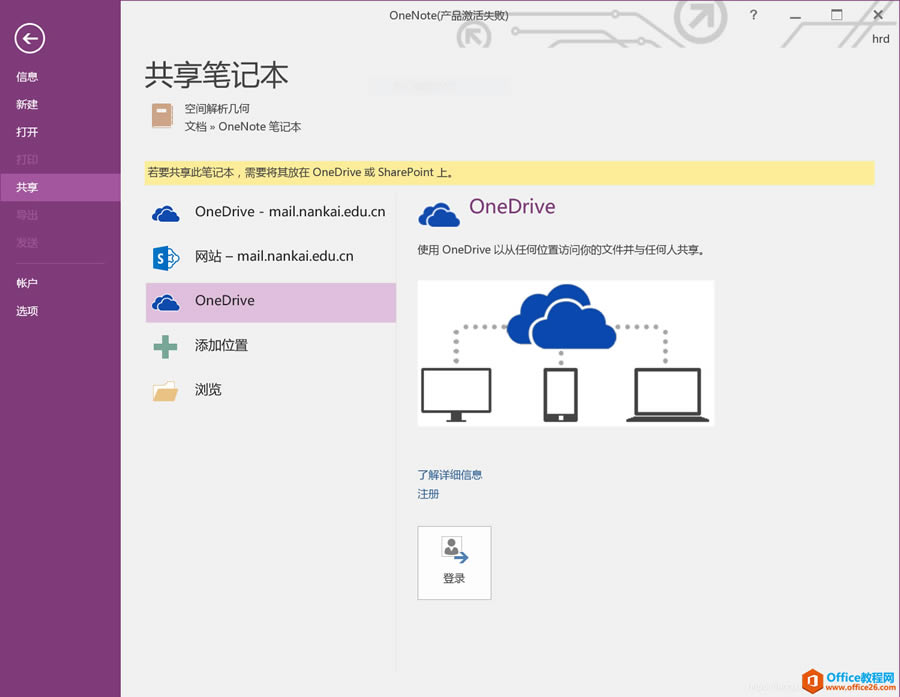Switch to the 帐户 section

point(27,283)
